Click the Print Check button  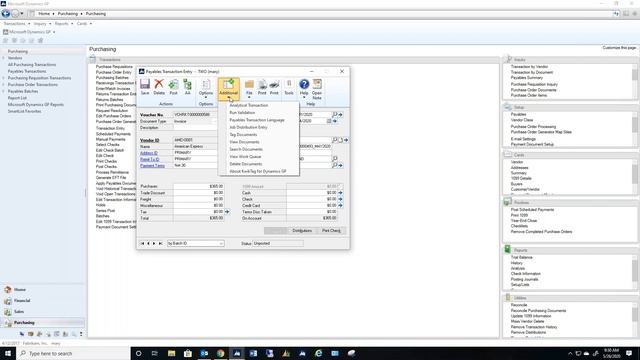331,231
